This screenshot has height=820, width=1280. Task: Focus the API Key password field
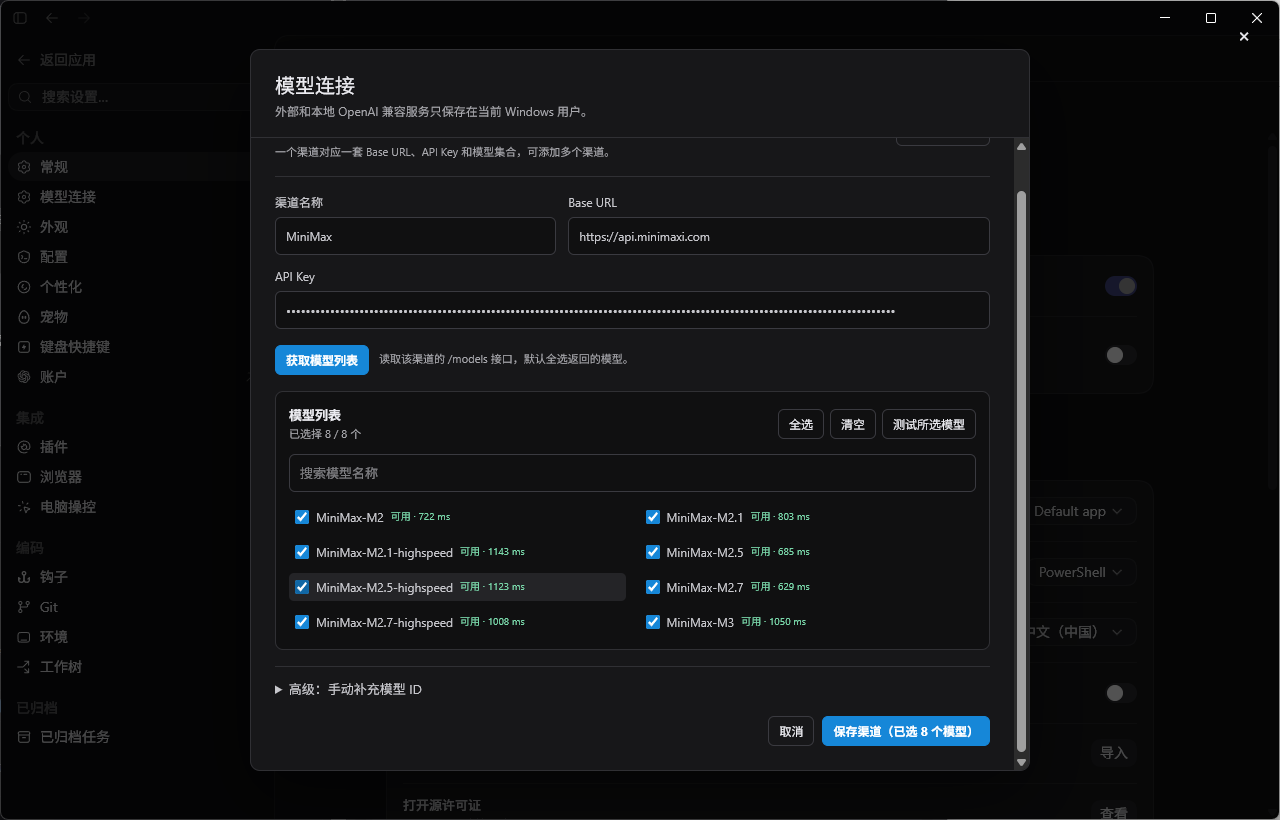632,310
